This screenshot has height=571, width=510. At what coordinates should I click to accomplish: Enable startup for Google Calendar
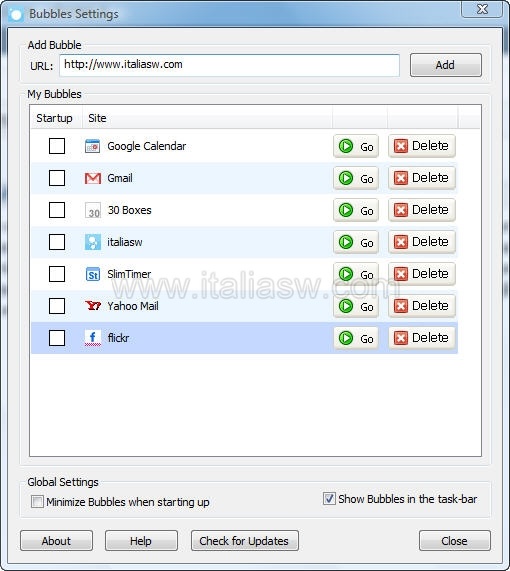tap(57, 146)
